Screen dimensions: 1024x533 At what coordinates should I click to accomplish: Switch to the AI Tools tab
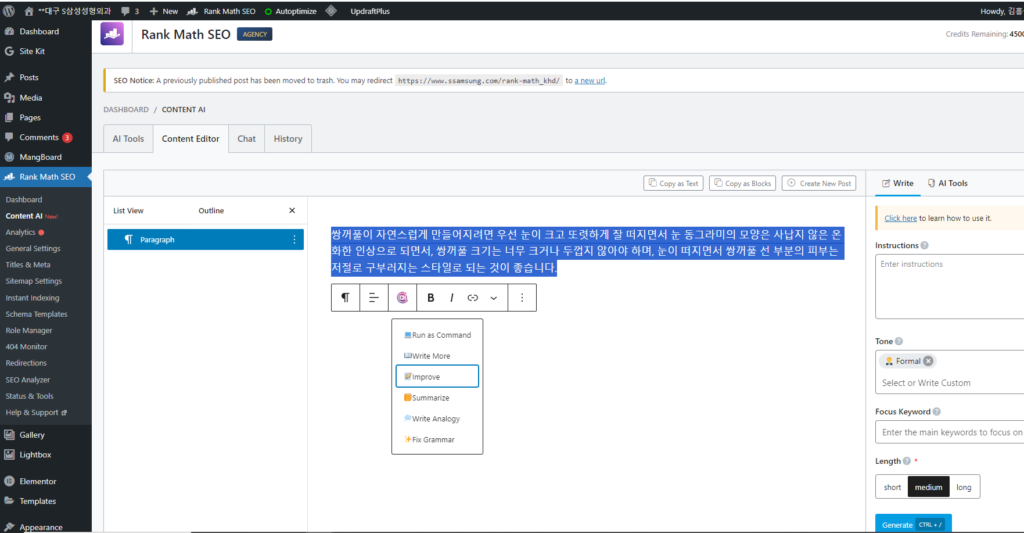tap(128, 138)
